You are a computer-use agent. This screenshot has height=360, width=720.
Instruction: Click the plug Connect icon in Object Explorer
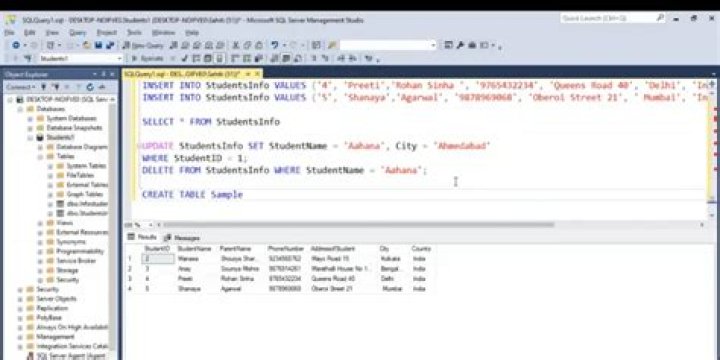pos(44,87)
